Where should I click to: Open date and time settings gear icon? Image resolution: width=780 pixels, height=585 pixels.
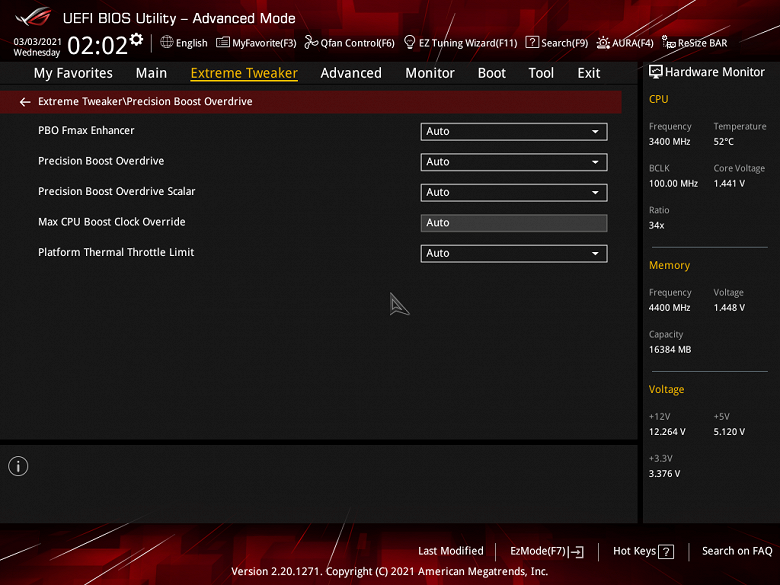pyautogui.click(x=136, y=39)
